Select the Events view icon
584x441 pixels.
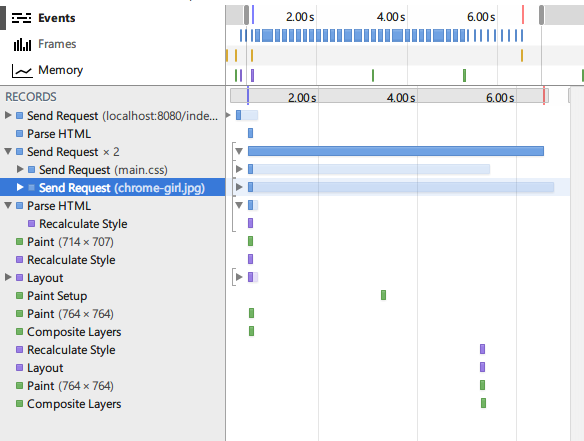(x=21, y=18)
